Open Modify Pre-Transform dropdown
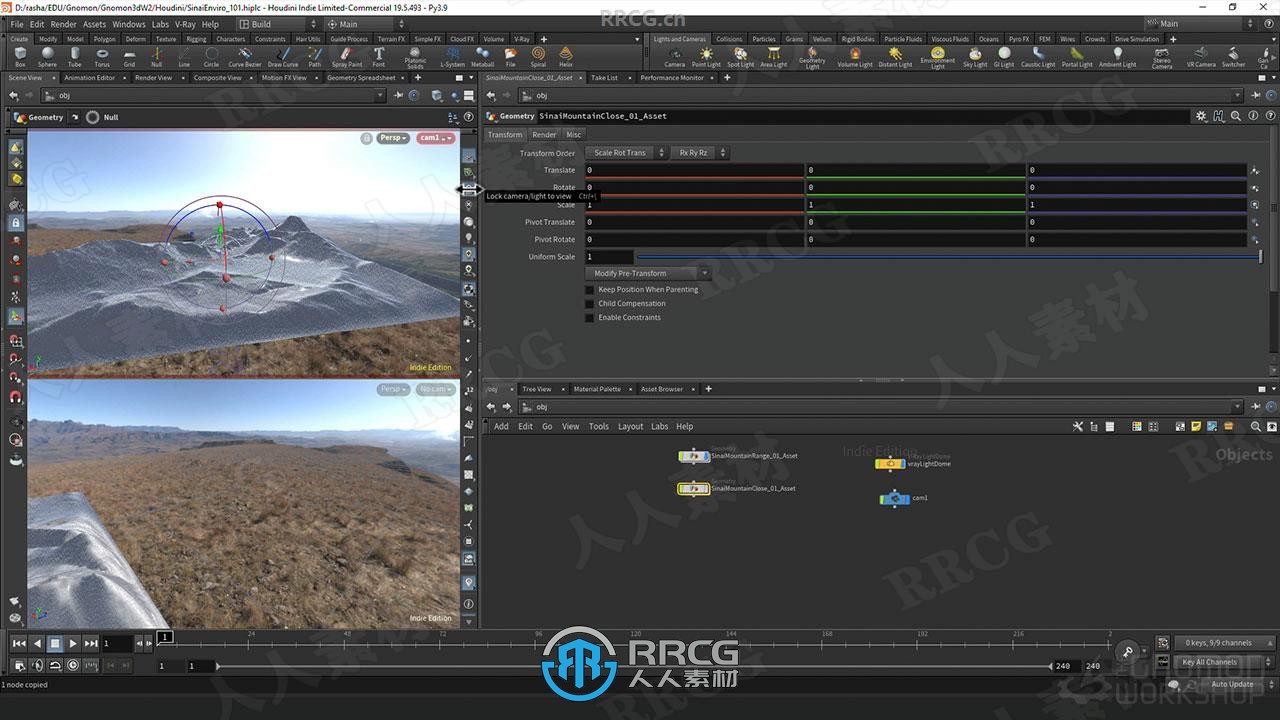Viewport: 1280px width, 720px height. click(x=647, y=273)
